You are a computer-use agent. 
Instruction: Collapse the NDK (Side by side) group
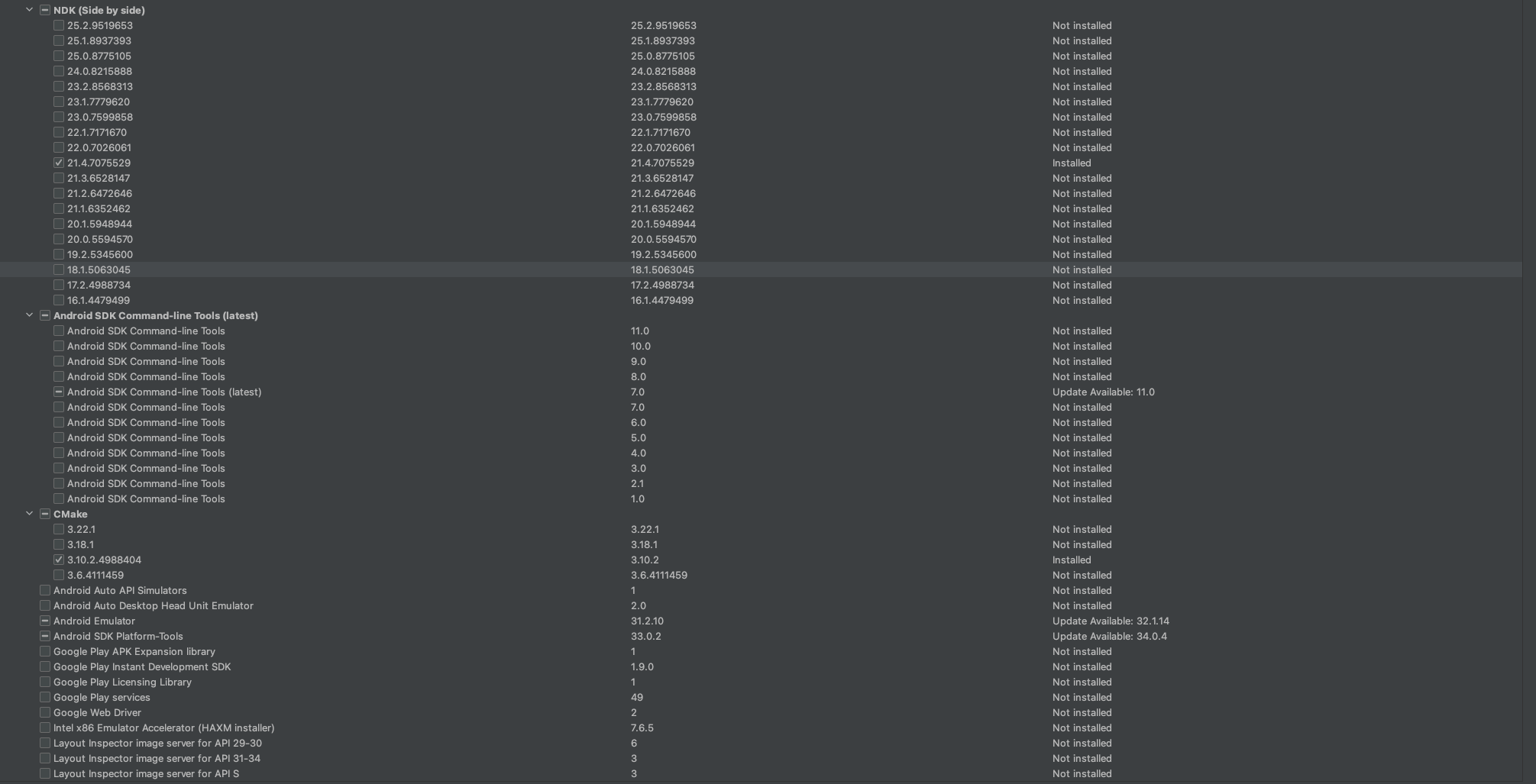click(30, 10)
